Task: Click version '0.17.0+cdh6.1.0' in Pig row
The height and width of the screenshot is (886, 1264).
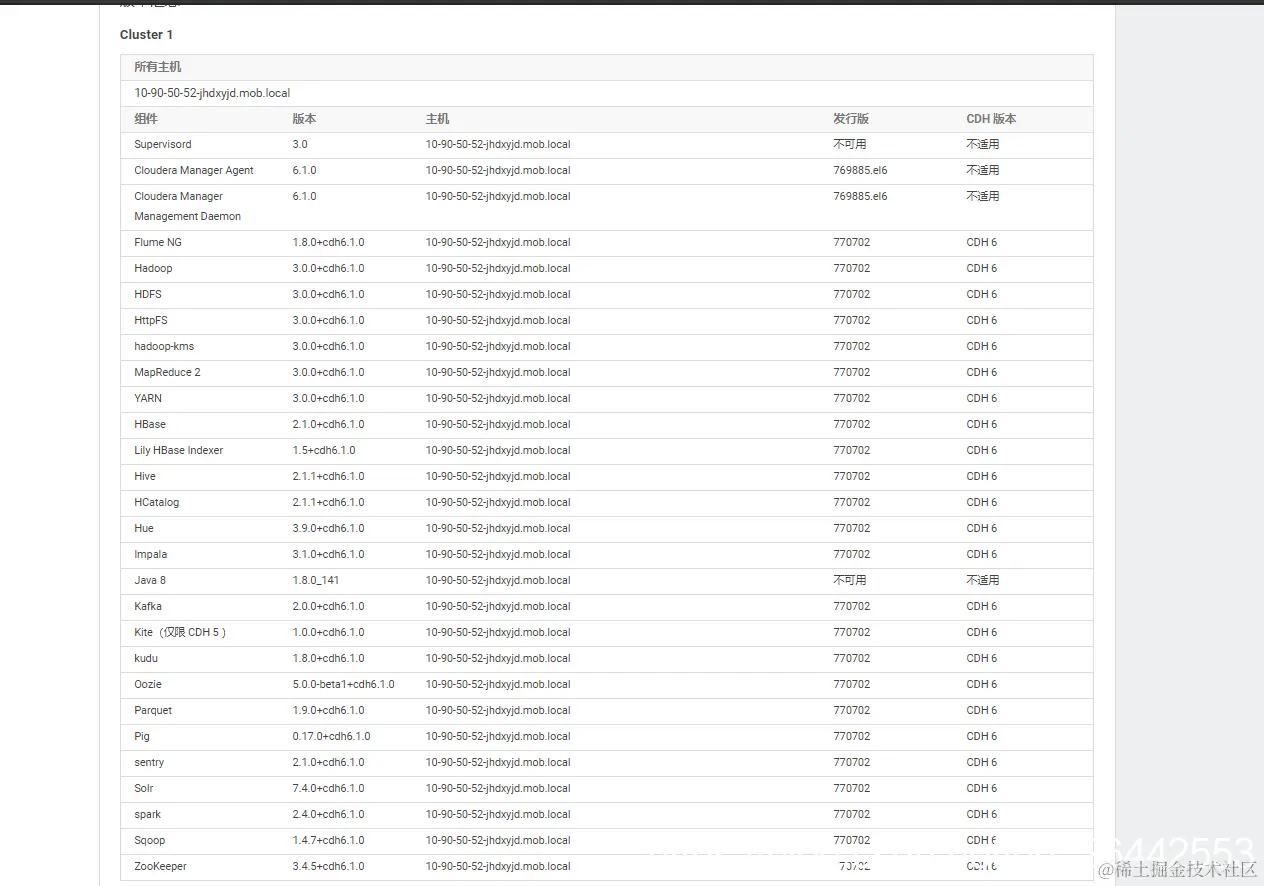Action: pyautogui.click(x=331, y=737)
